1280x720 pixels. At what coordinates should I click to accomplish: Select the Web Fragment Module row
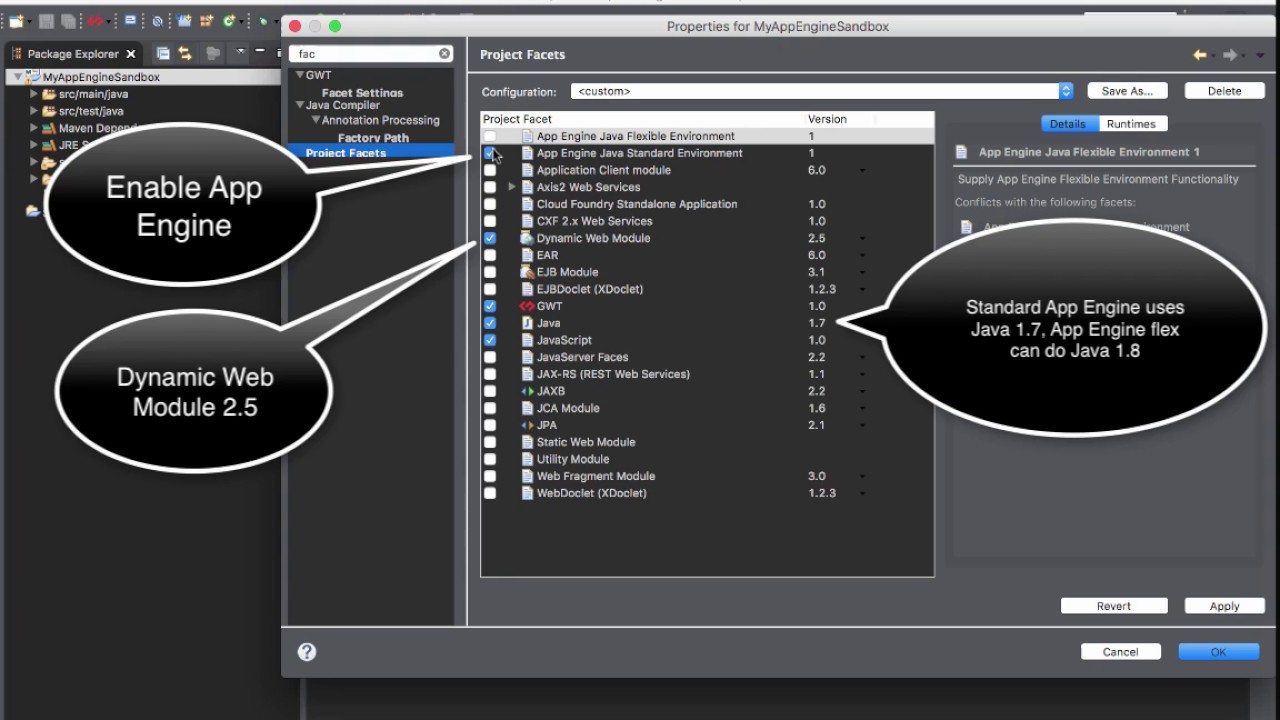[707, 476]
